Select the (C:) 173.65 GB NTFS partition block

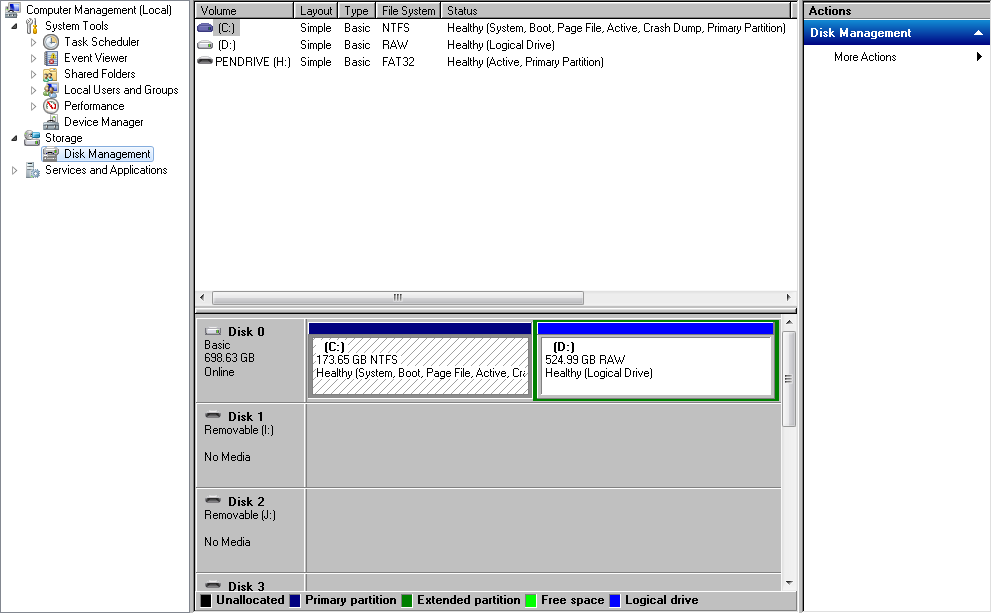click(x=420, y=360)
